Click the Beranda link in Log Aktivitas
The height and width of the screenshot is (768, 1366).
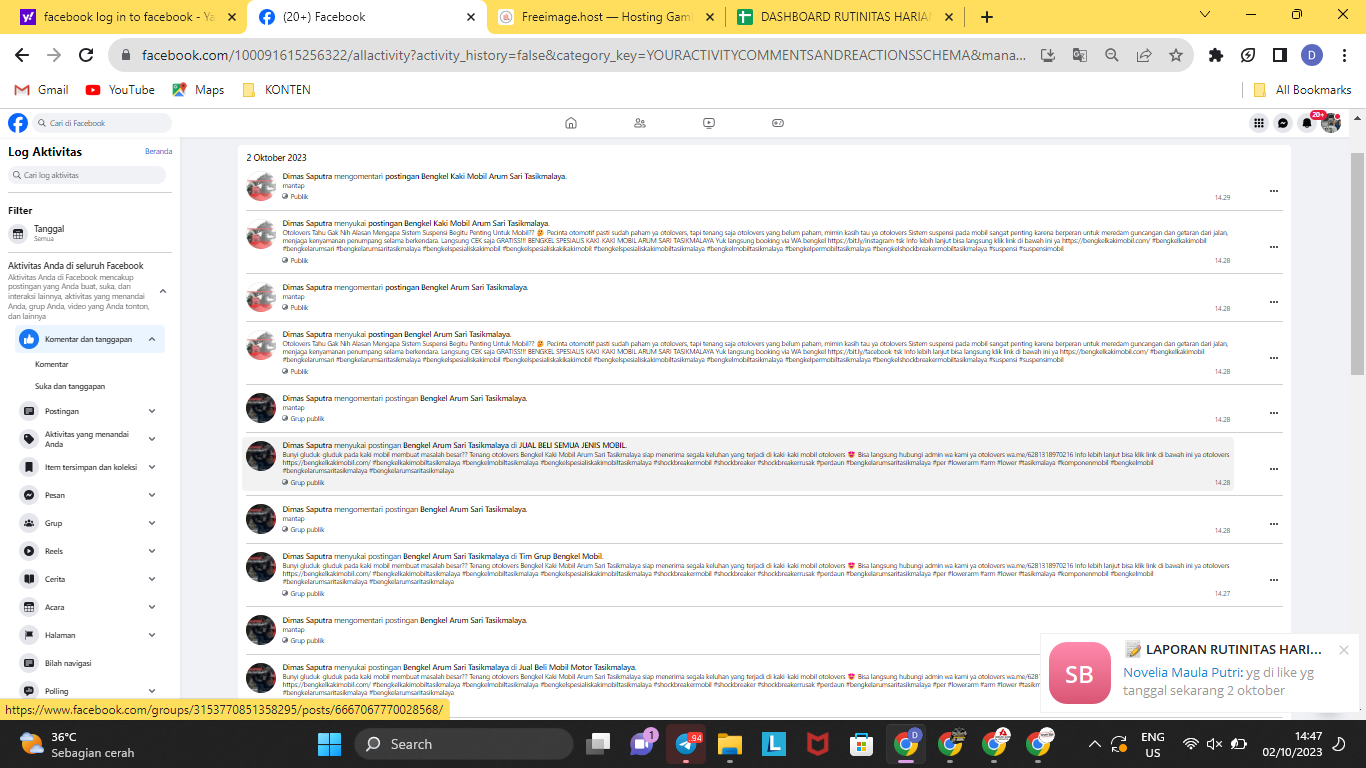pos(158,152)
